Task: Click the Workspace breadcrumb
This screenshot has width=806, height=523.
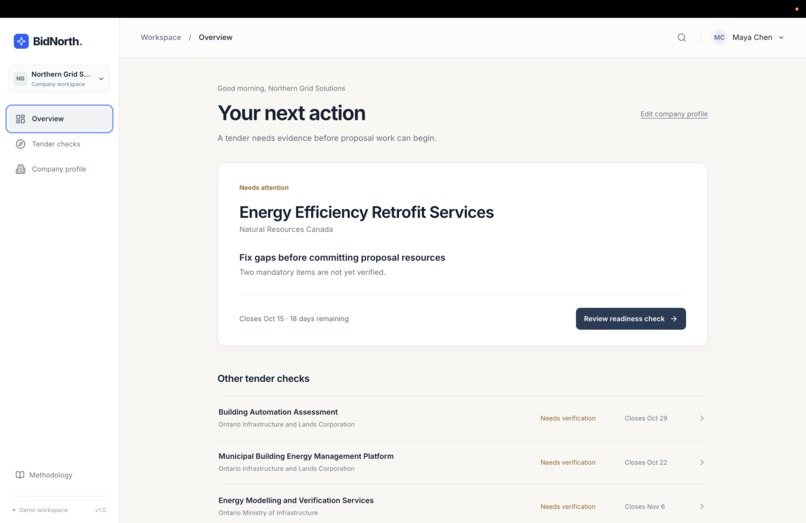Action: tap(161, 38)
